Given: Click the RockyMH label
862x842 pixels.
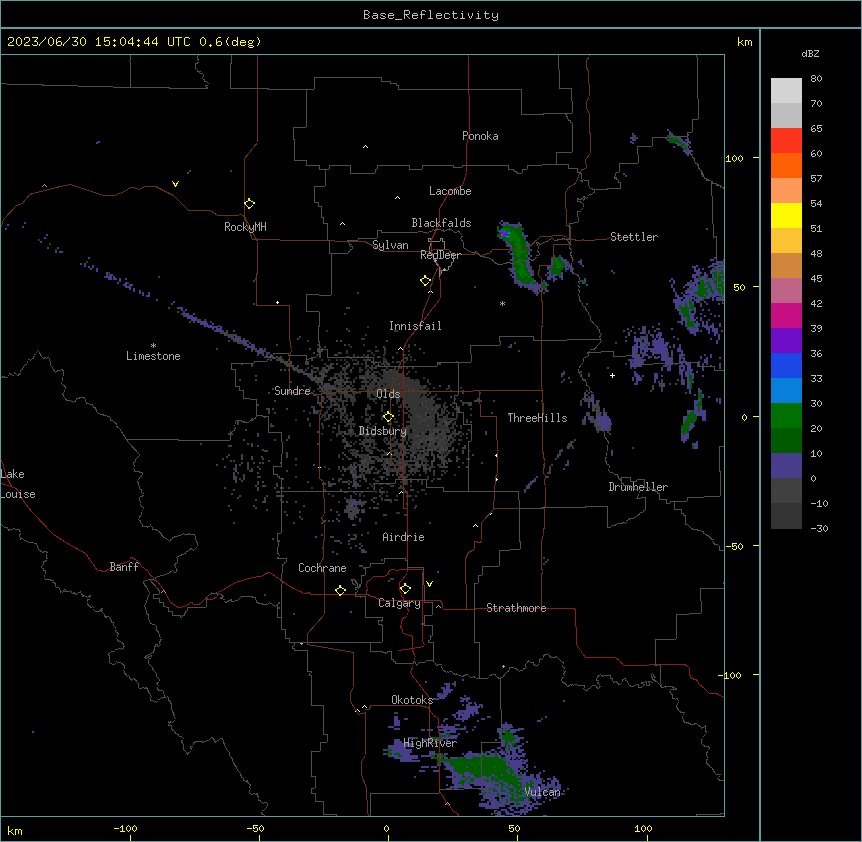Looking at the screenshot, I should [x=245, y=227].
